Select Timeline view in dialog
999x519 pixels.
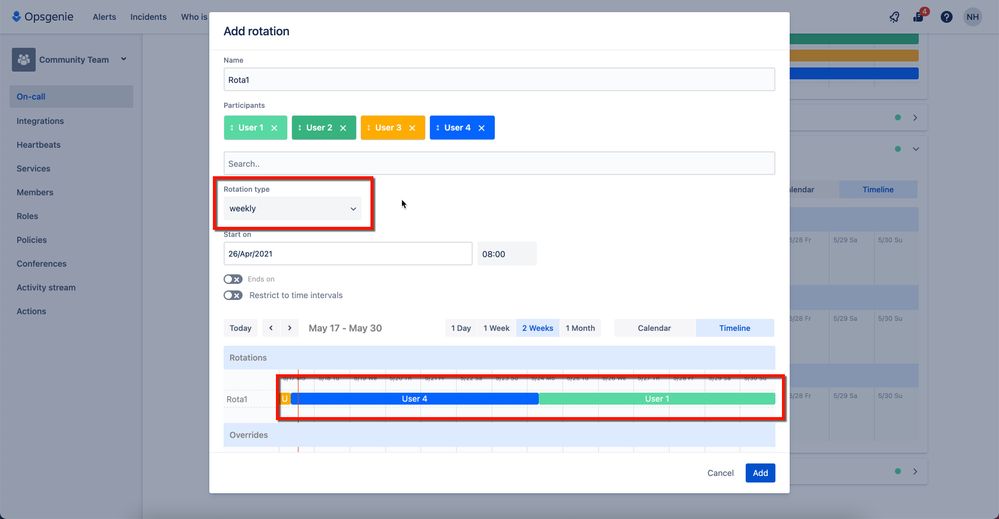(x=735, y=328)
